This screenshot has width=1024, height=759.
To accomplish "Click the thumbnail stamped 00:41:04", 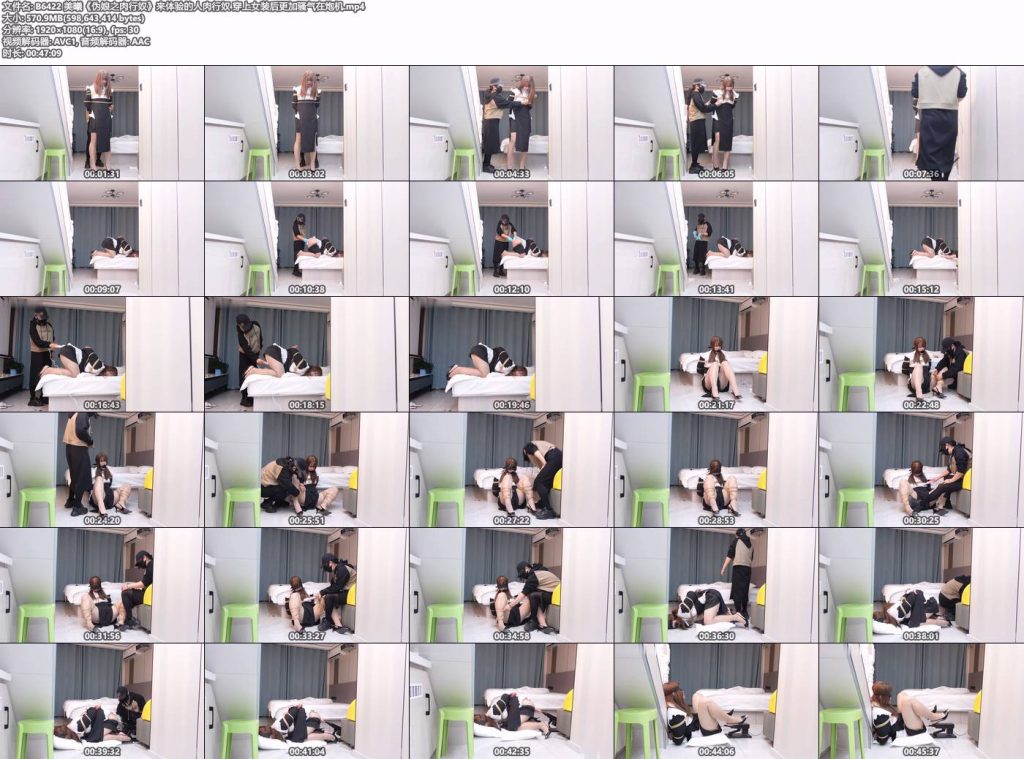I will pyautogui.click(x=307, y=702).
